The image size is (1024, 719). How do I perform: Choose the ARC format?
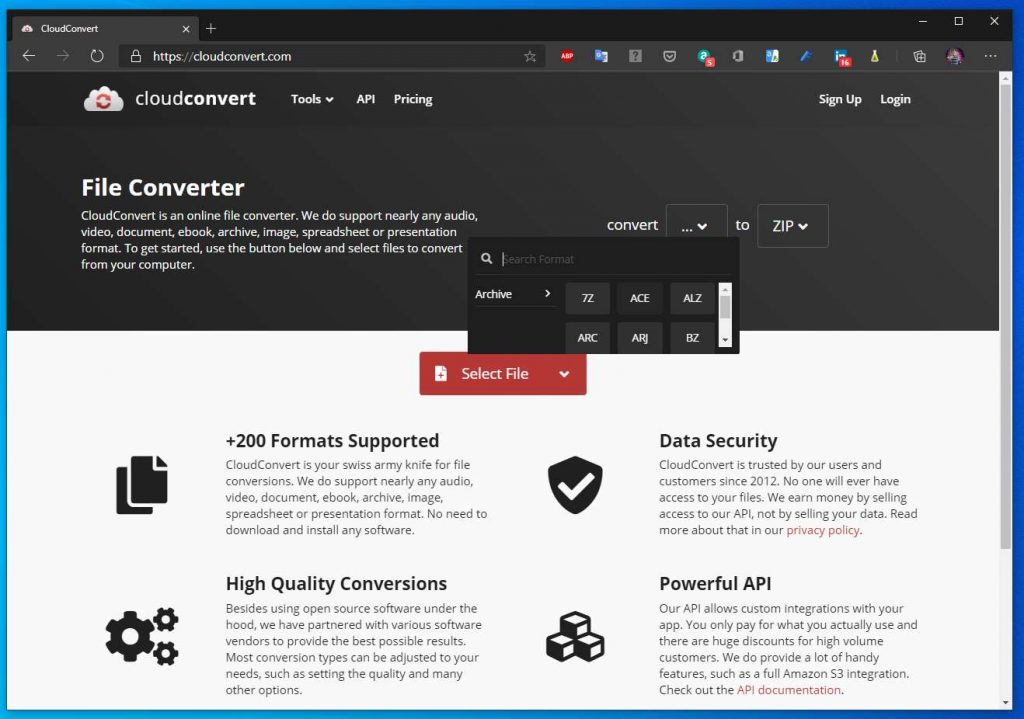tap(588, 338)
